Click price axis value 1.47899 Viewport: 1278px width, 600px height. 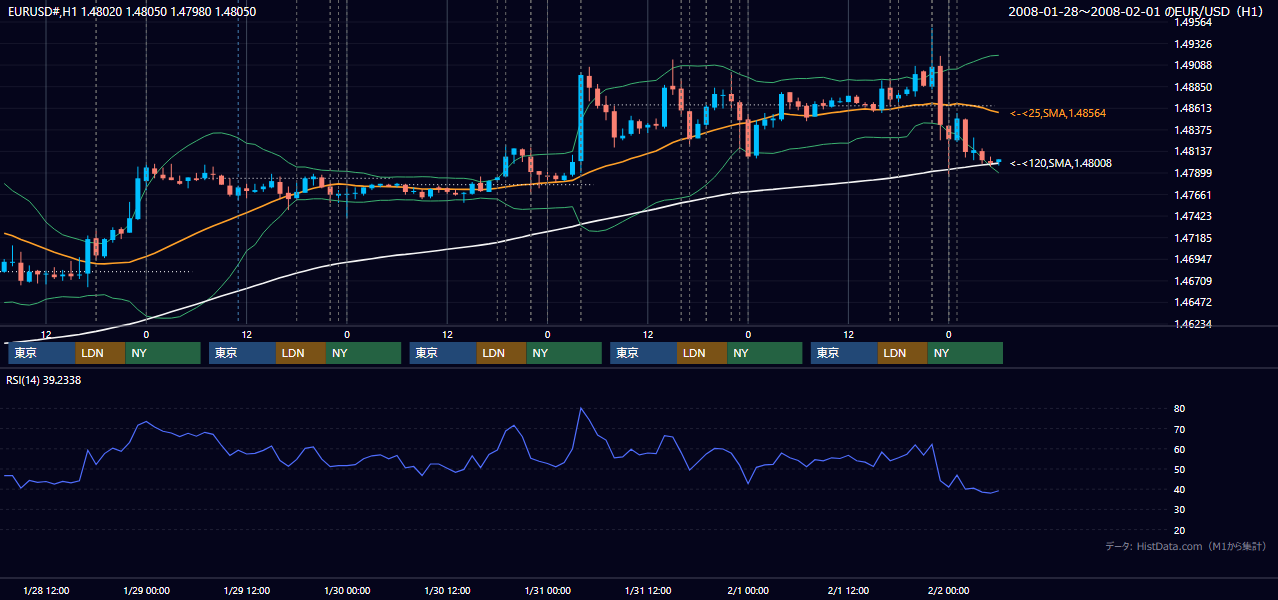1193,173
